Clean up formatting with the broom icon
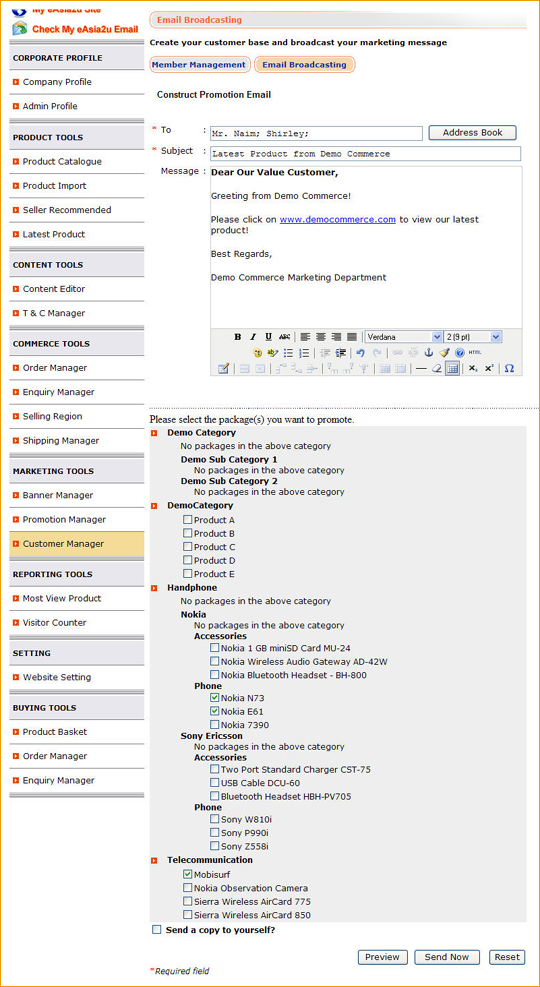The height and width of the screenshot is (987, 540). (444, 353)
